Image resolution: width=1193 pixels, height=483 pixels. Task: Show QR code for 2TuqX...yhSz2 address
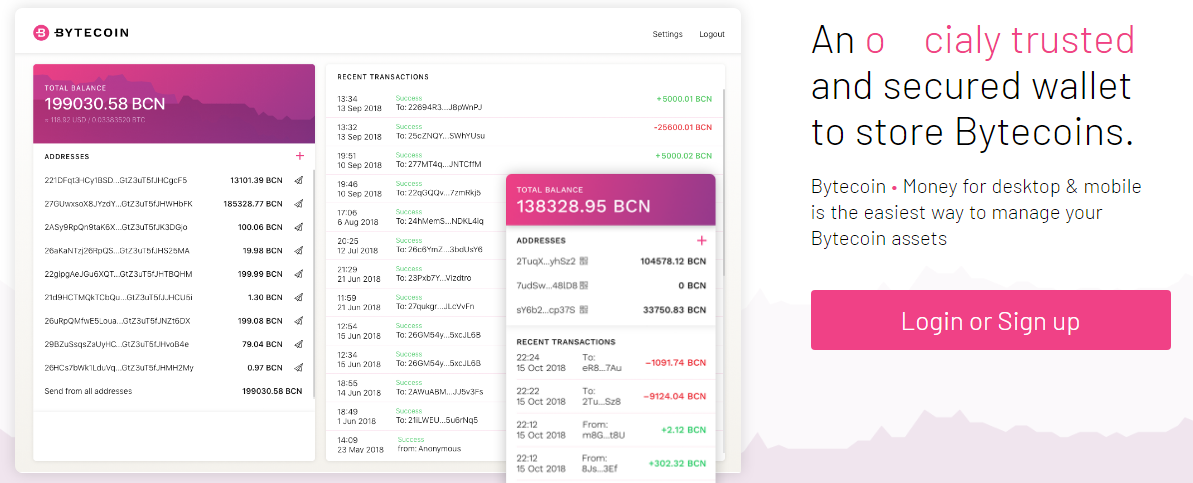click(584, 261)
